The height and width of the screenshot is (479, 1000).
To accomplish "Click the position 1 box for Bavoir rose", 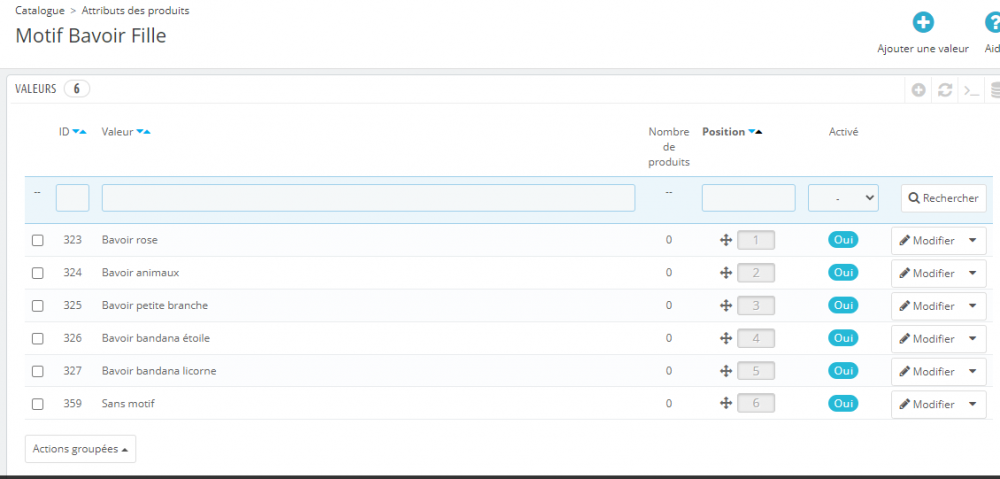I will (756, 240).
